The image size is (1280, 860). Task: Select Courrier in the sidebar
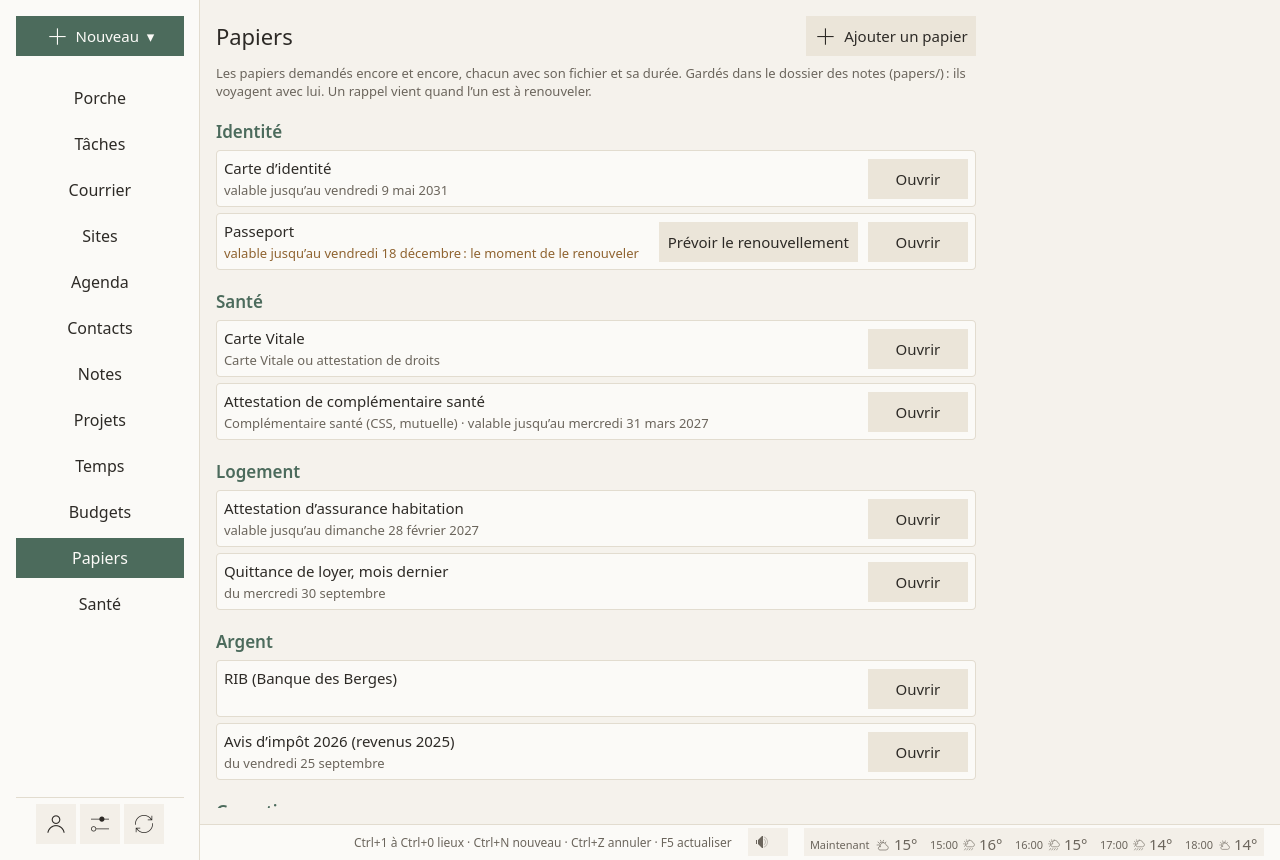tap(100, 190)
